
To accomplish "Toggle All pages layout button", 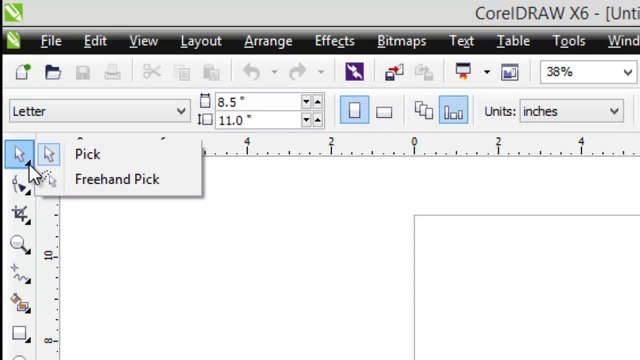I will pyautogui.click(x=424, y=110).
